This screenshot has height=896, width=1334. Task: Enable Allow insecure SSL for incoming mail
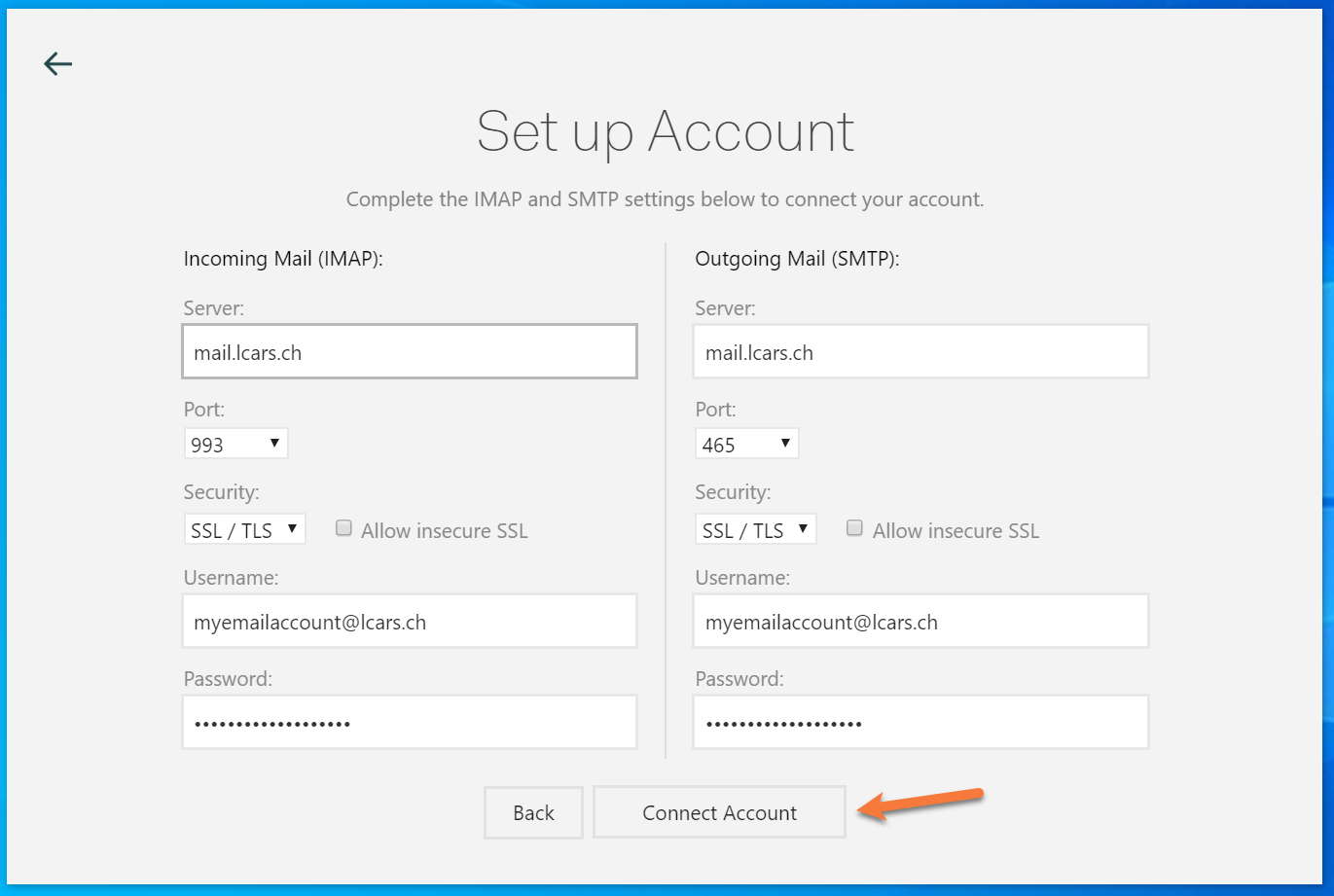tap(343, 528)
